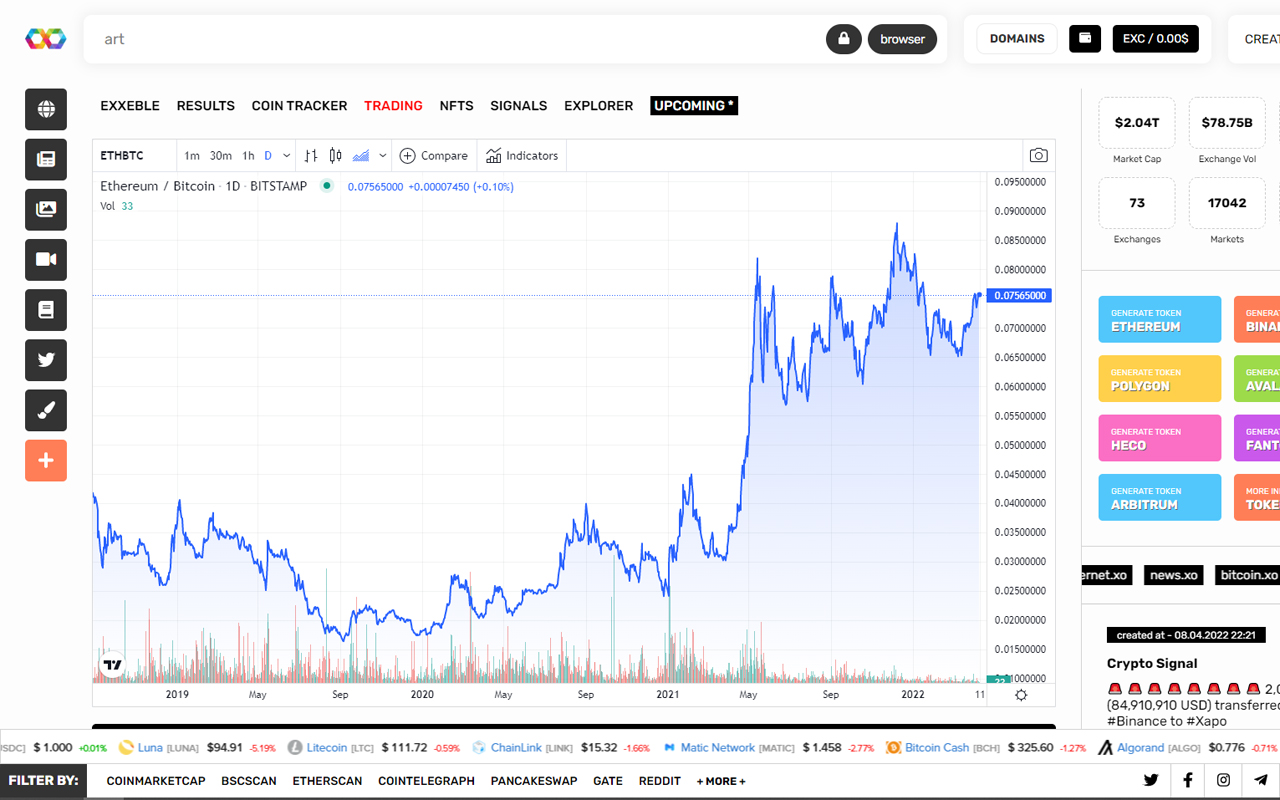Select the candlestick chart style icon

(x=336, y=155)
